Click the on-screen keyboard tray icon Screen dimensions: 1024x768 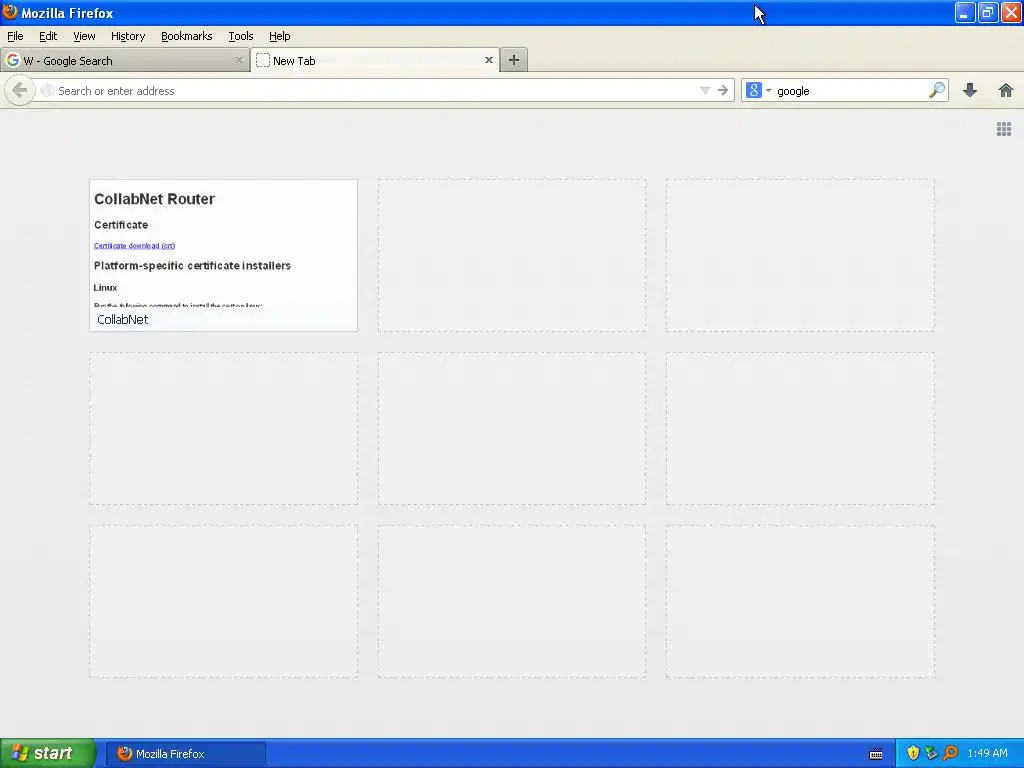[876, 754]
